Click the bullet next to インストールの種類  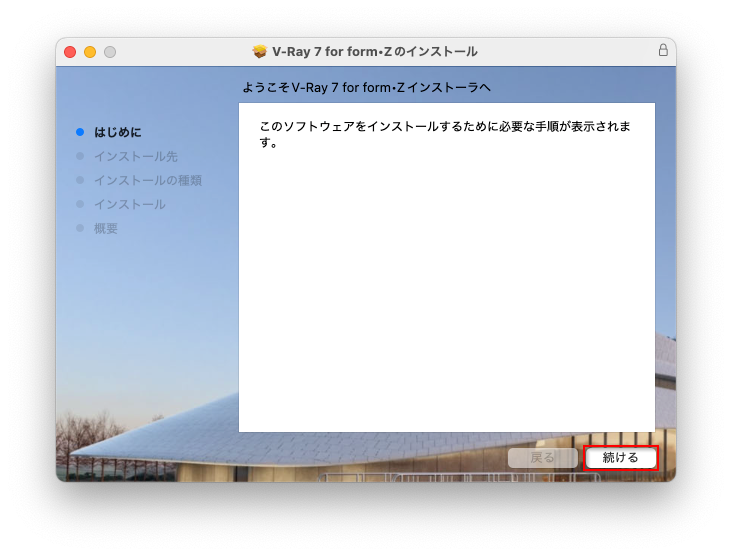tap(80, 180)
